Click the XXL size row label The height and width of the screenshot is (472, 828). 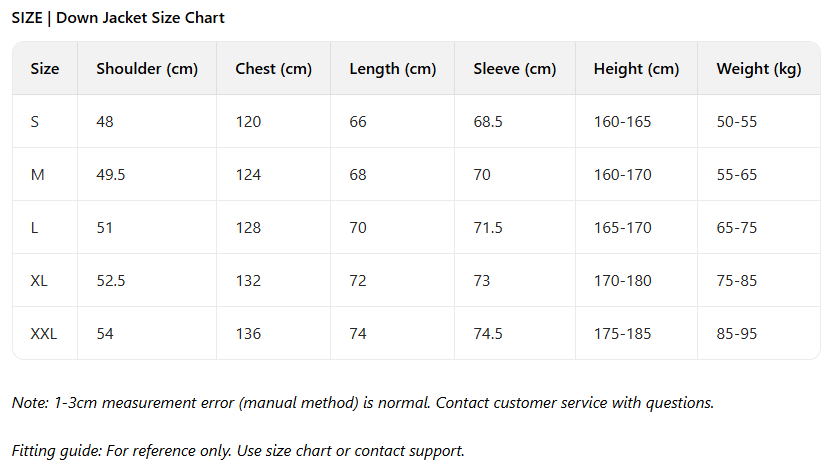(x=44, y=333)
